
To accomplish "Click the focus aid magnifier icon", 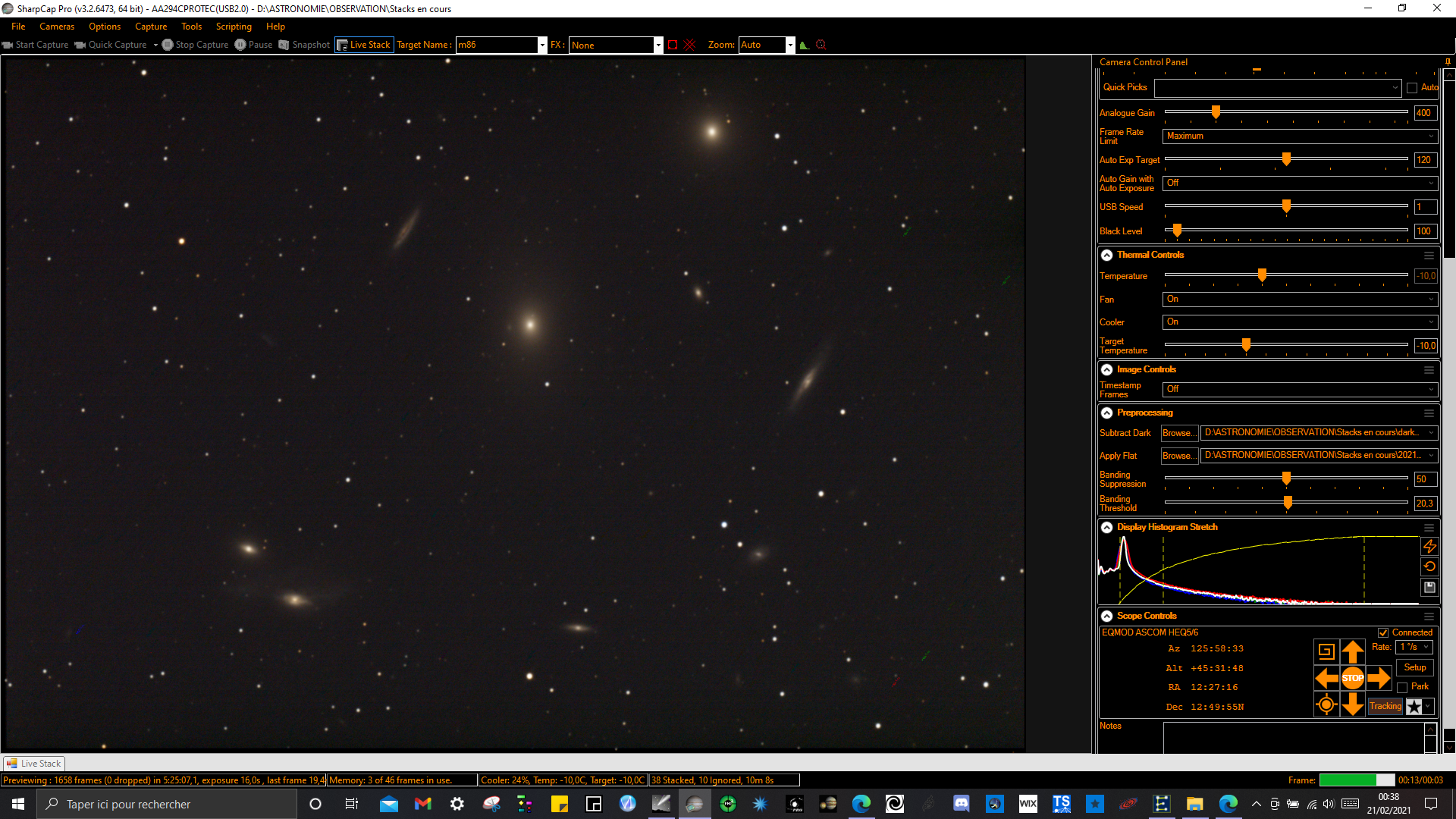I will pos(821,45).
